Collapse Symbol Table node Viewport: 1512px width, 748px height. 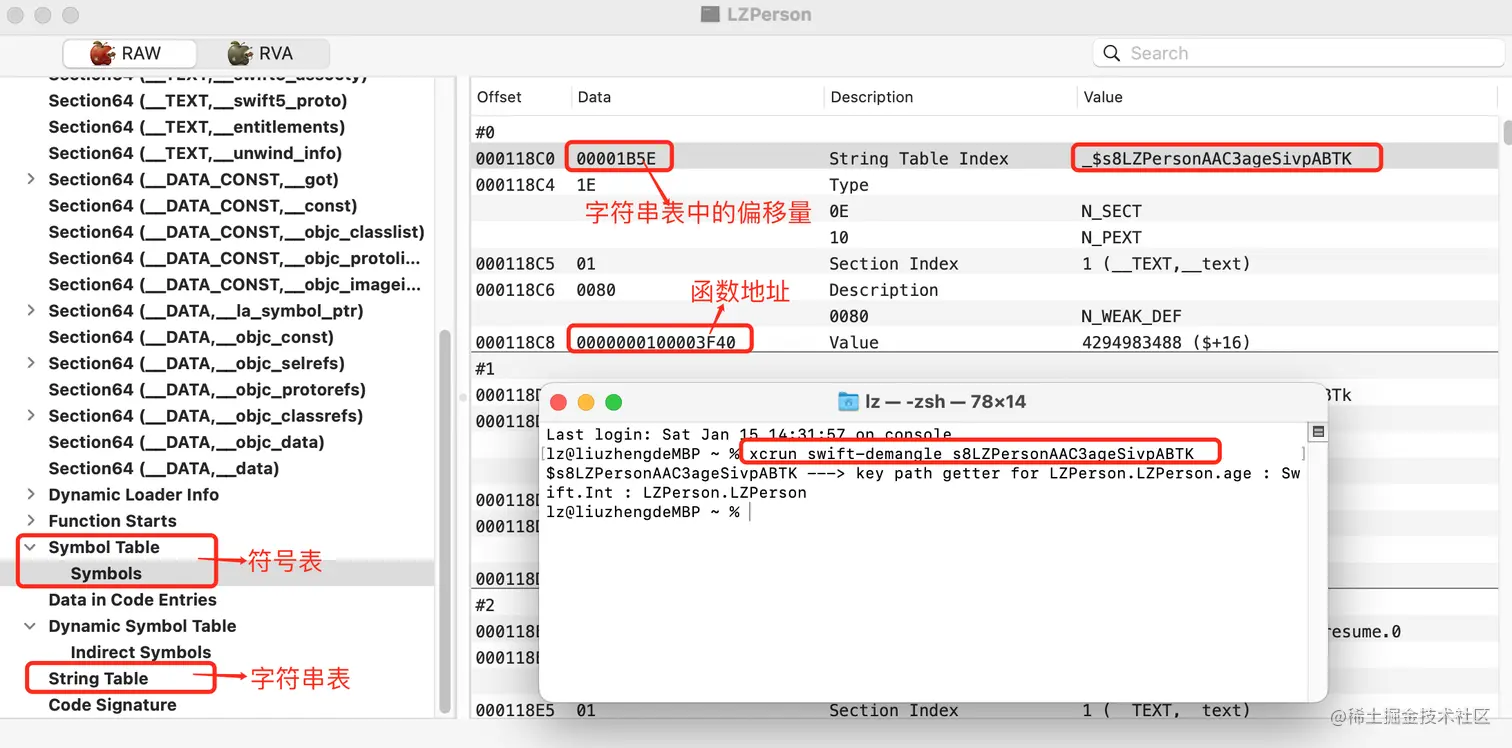point(31,547)
